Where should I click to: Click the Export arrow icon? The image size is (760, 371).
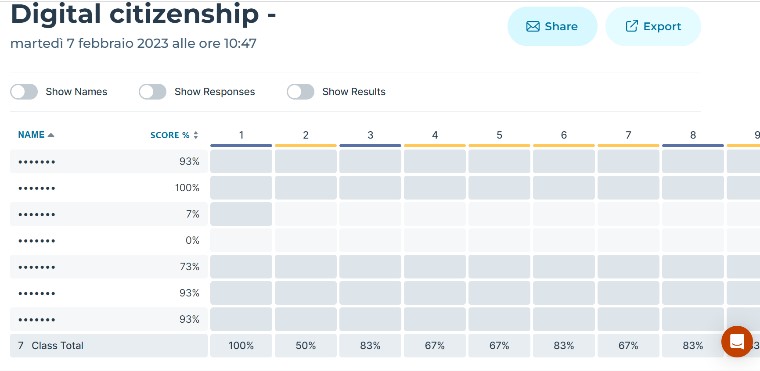632,26
